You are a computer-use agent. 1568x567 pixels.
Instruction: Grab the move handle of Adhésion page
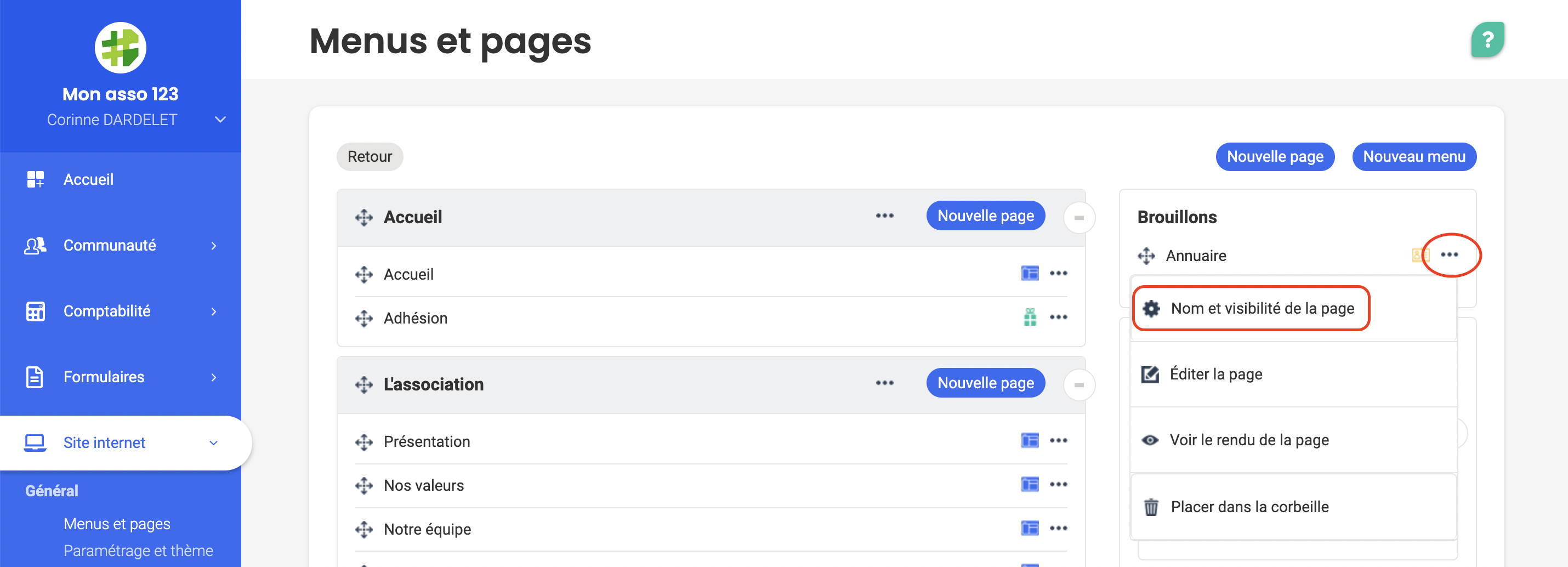coord(364,319)
